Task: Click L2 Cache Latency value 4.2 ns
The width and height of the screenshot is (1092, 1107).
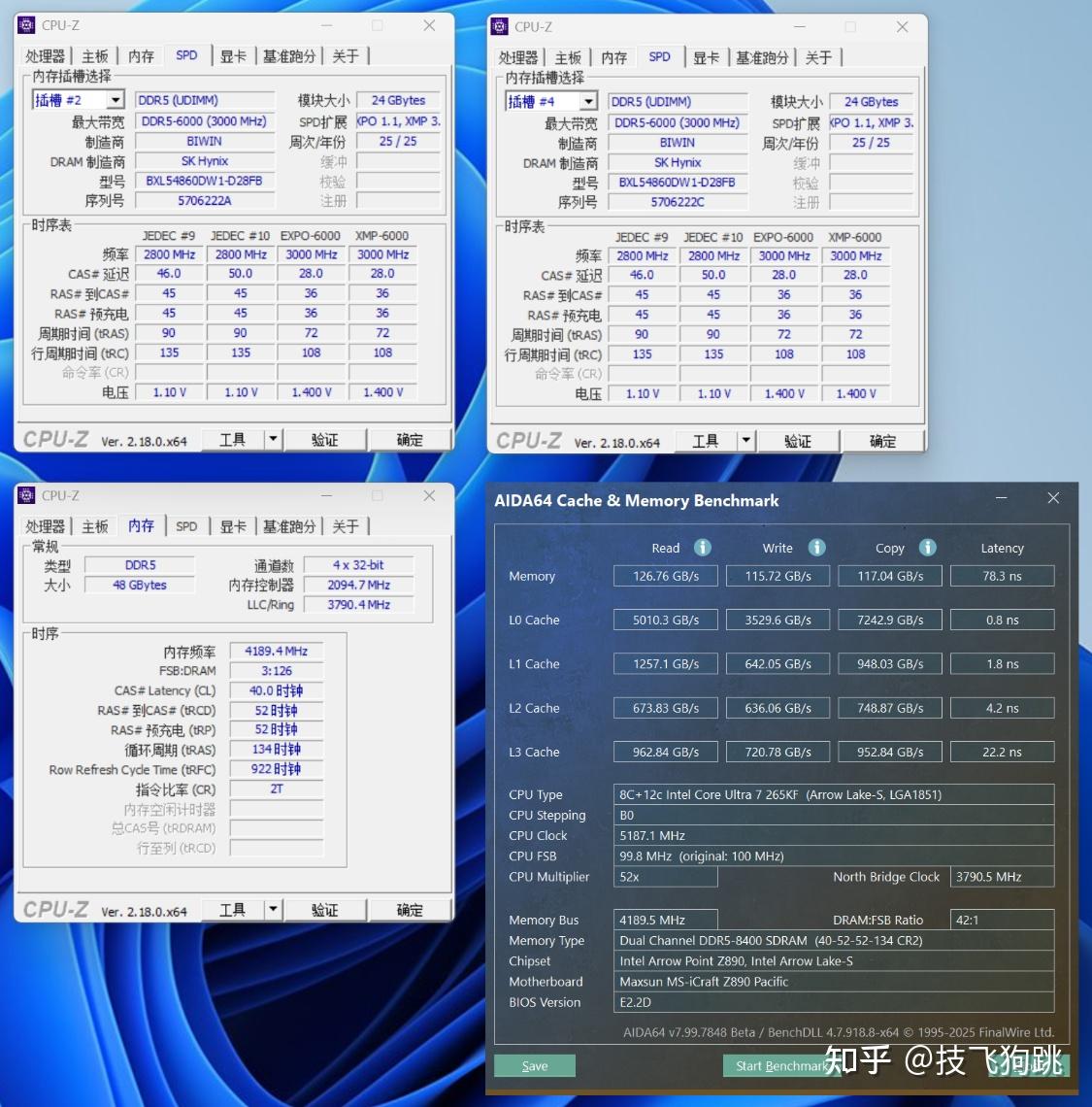Action: 1003,707
